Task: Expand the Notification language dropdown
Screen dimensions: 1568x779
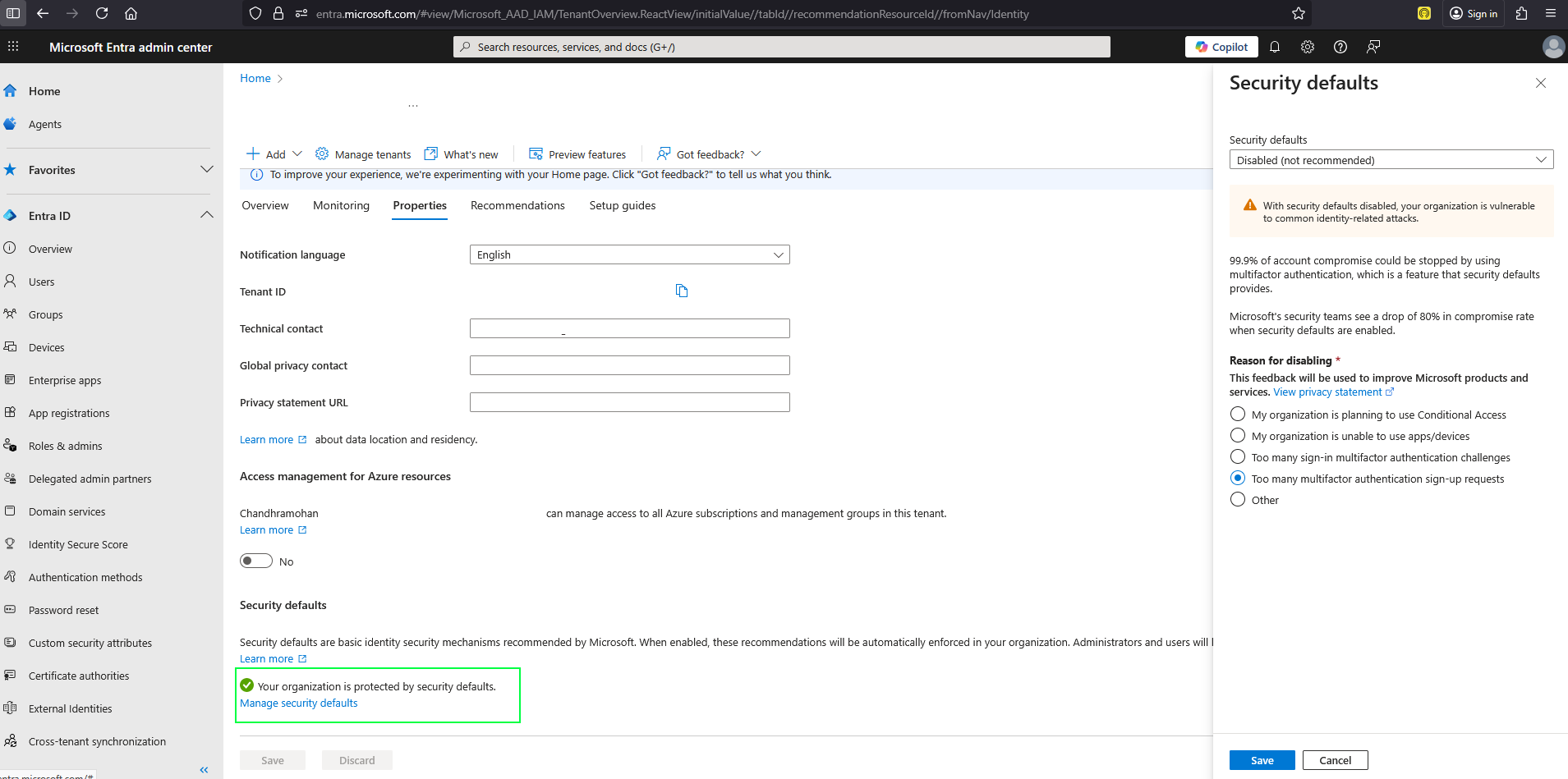Action: [x=629, y=254]
